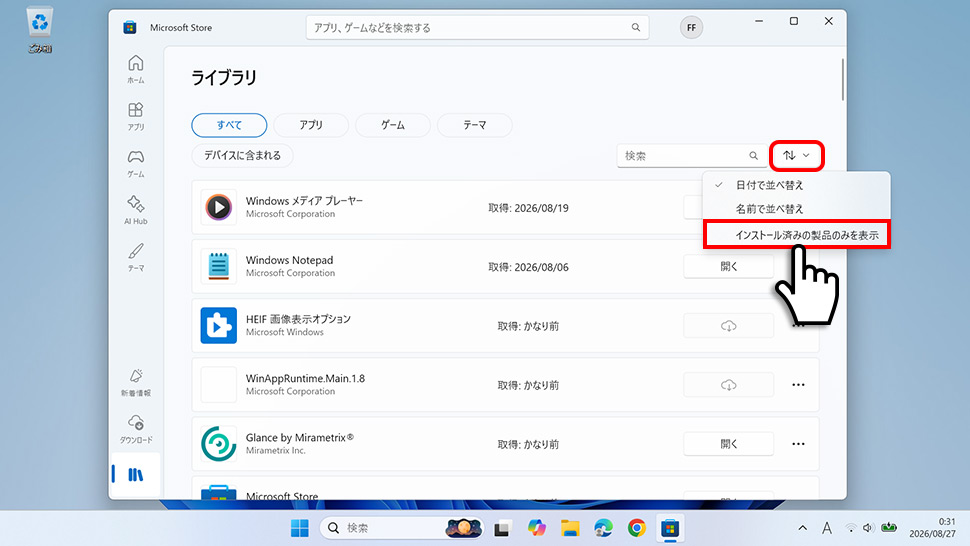This screenshot has height=546, width=970.
Task: Launch Microsoft Edge from taskbar
Action: pyautogui.click(x=603, y=528)
